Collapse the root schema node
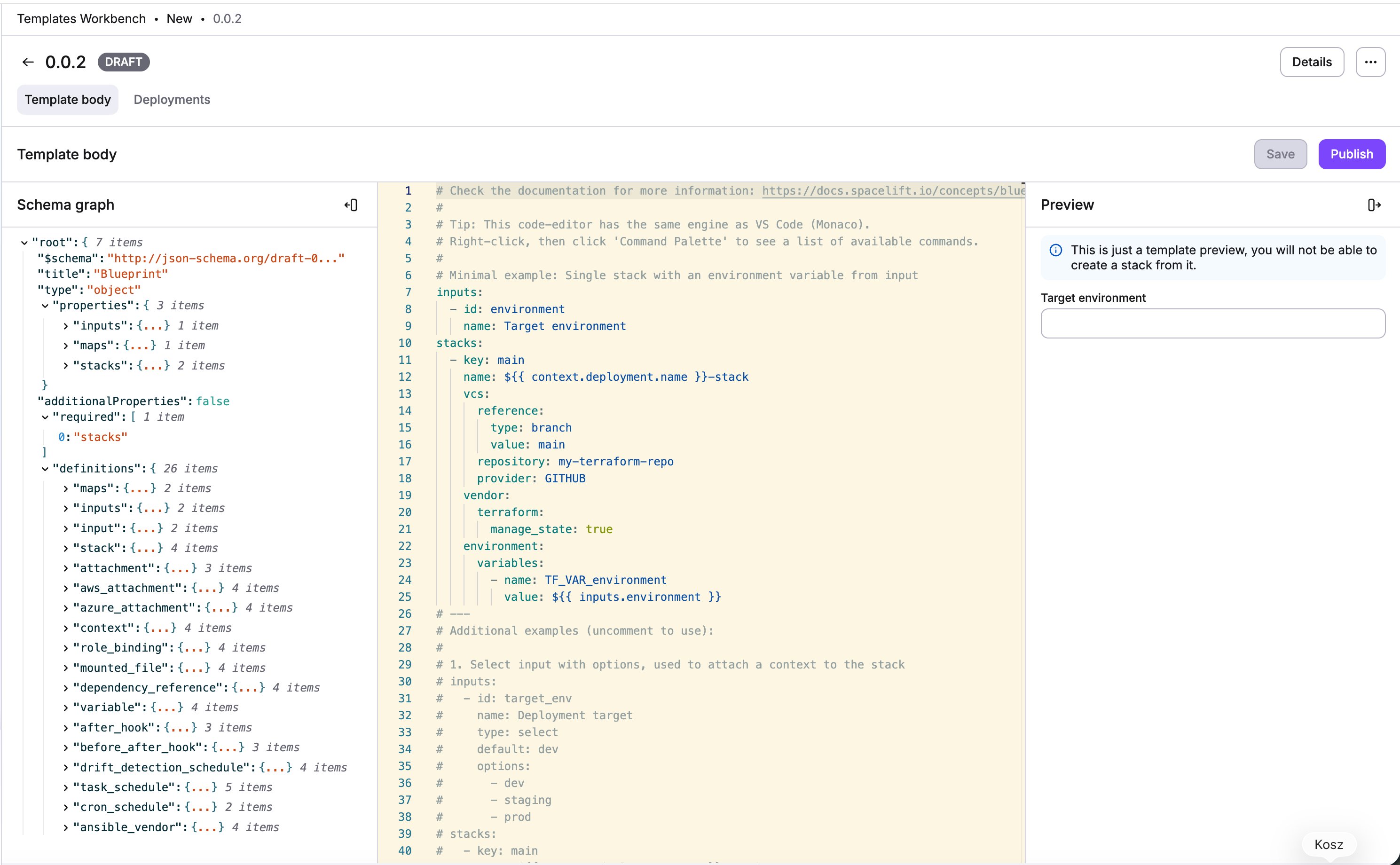The height and width of the screenshot is (865, 1400). (24, 243)
